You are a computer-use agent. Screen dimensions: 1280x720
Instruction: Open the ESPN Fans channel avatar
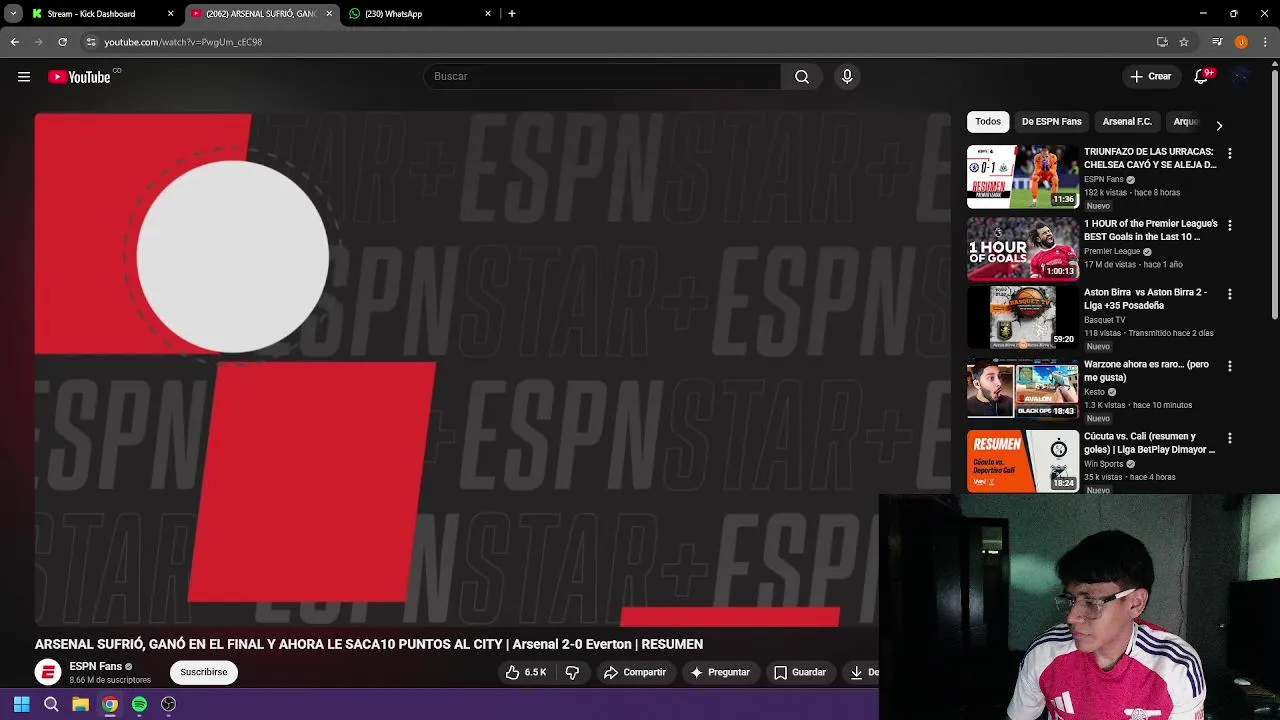[48, 673]
